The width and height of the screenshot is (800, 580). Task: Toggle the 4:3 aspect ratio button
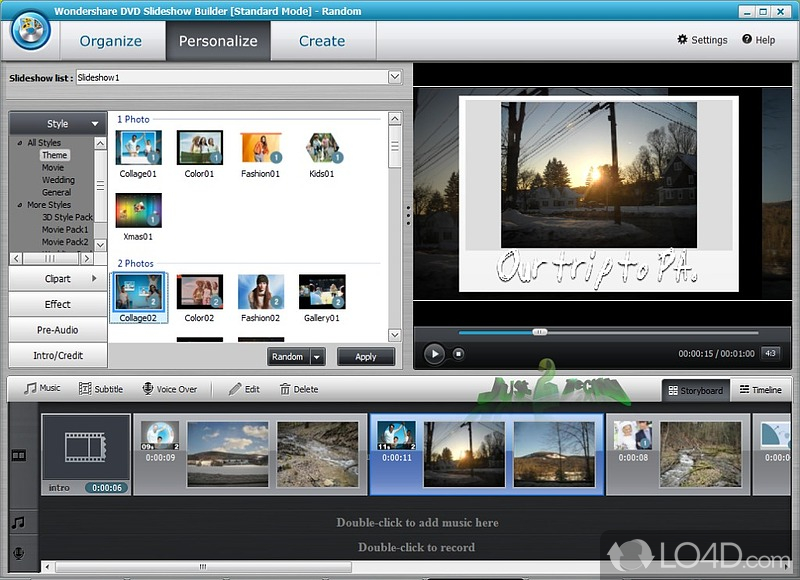[x=770, y=353]
